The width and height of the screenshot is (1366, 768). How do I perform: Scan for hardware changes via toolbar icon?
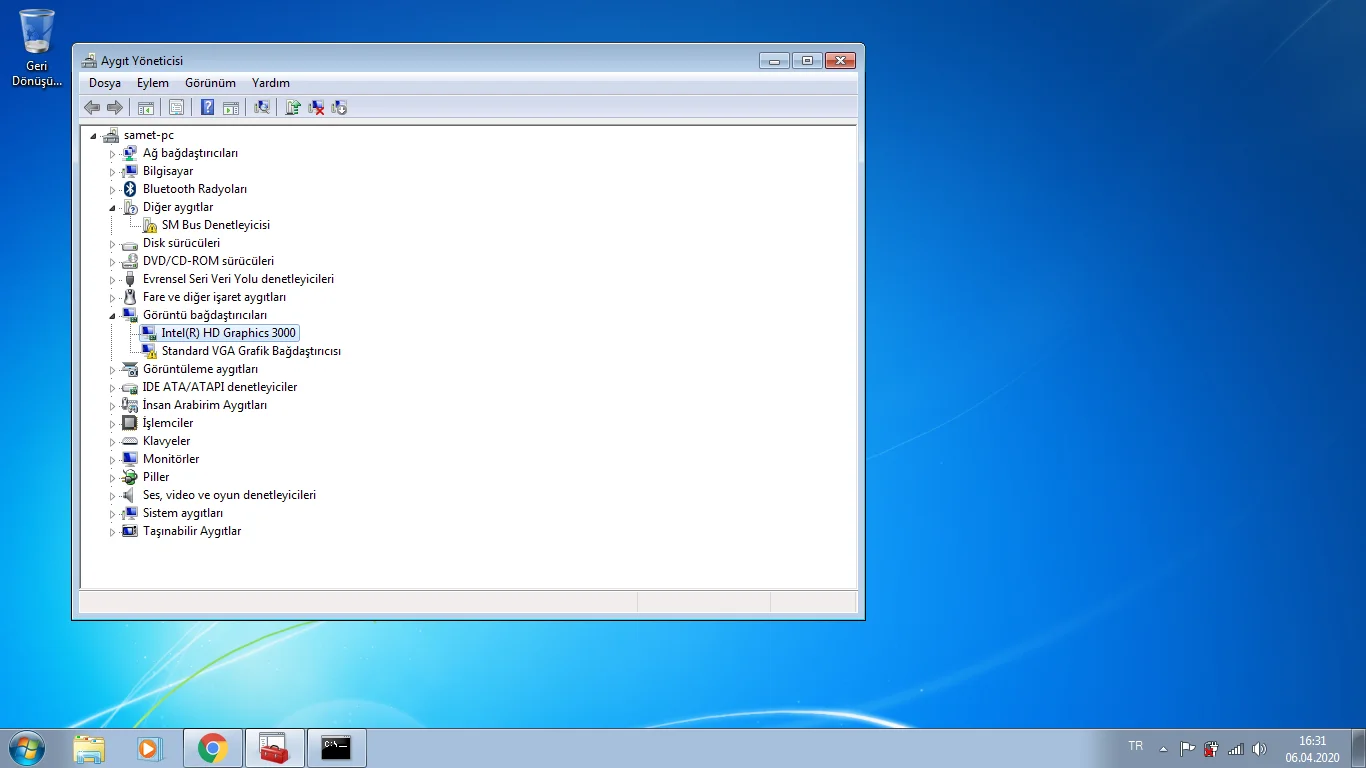pos(262,107)
